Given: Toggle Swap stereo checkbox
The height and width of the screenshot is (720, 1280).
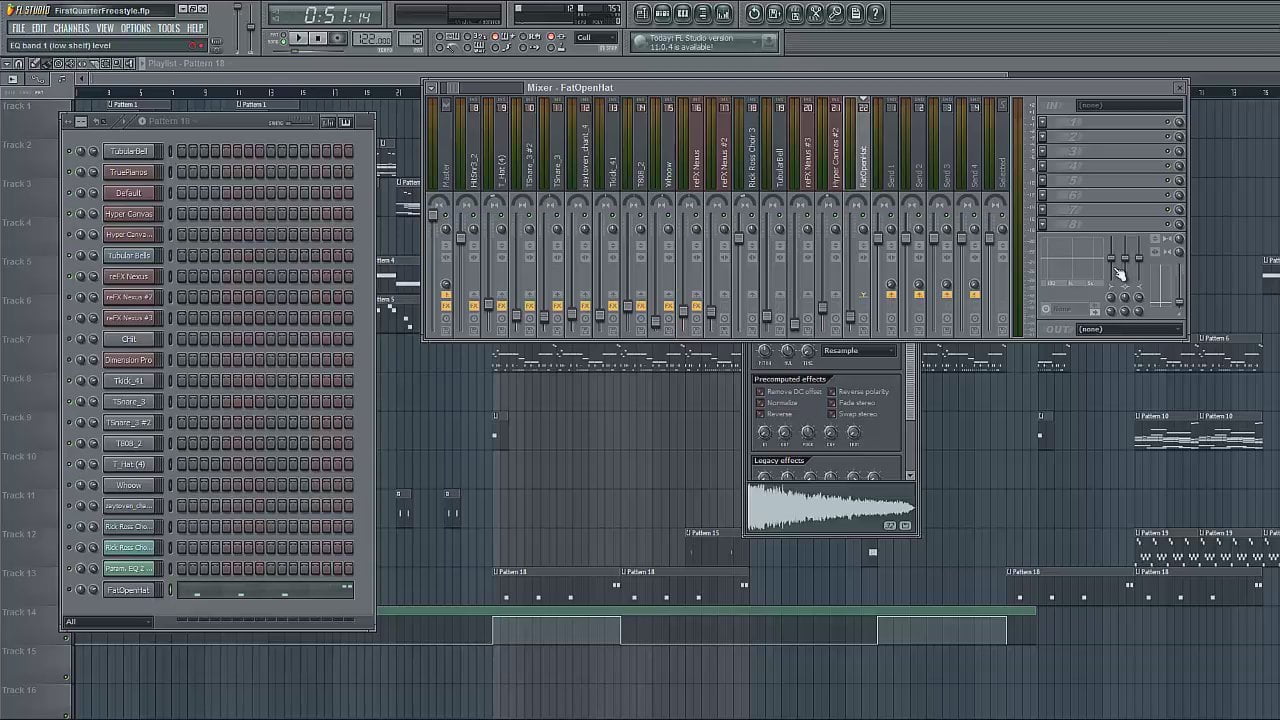Looking at the screenshot, I should 831,414.
